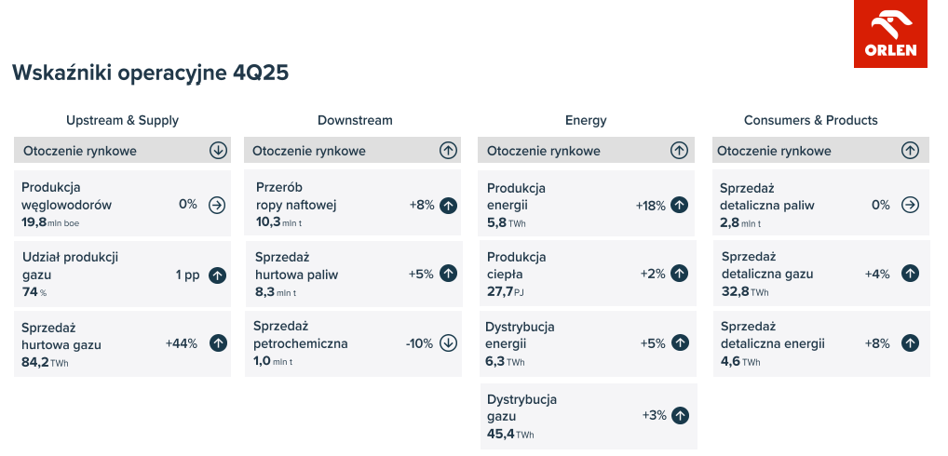Click right arrow beside Produkcja węglowodorów 0%
This screenshot has height=456, width=948.
pyautogui.click(x=217, y=205)
